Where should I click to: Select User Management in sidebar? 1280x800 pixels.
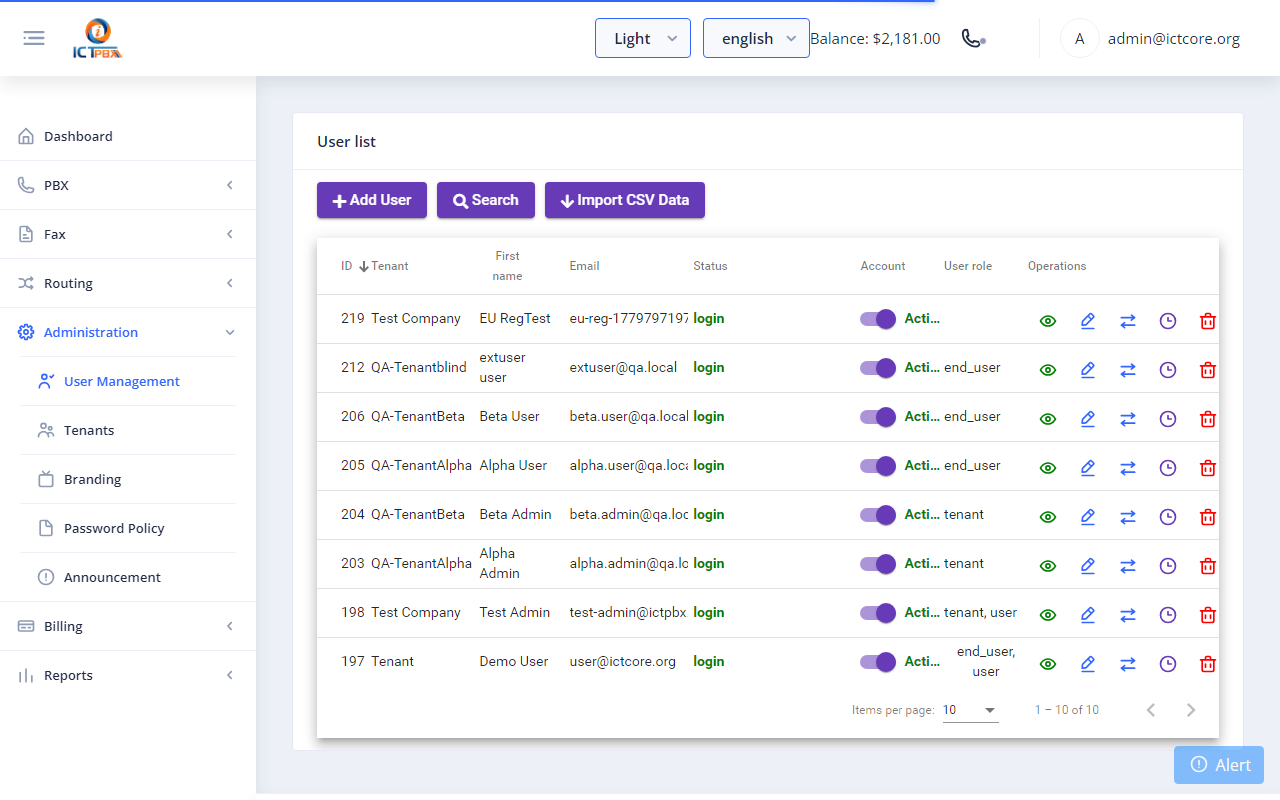pos(128,381)
